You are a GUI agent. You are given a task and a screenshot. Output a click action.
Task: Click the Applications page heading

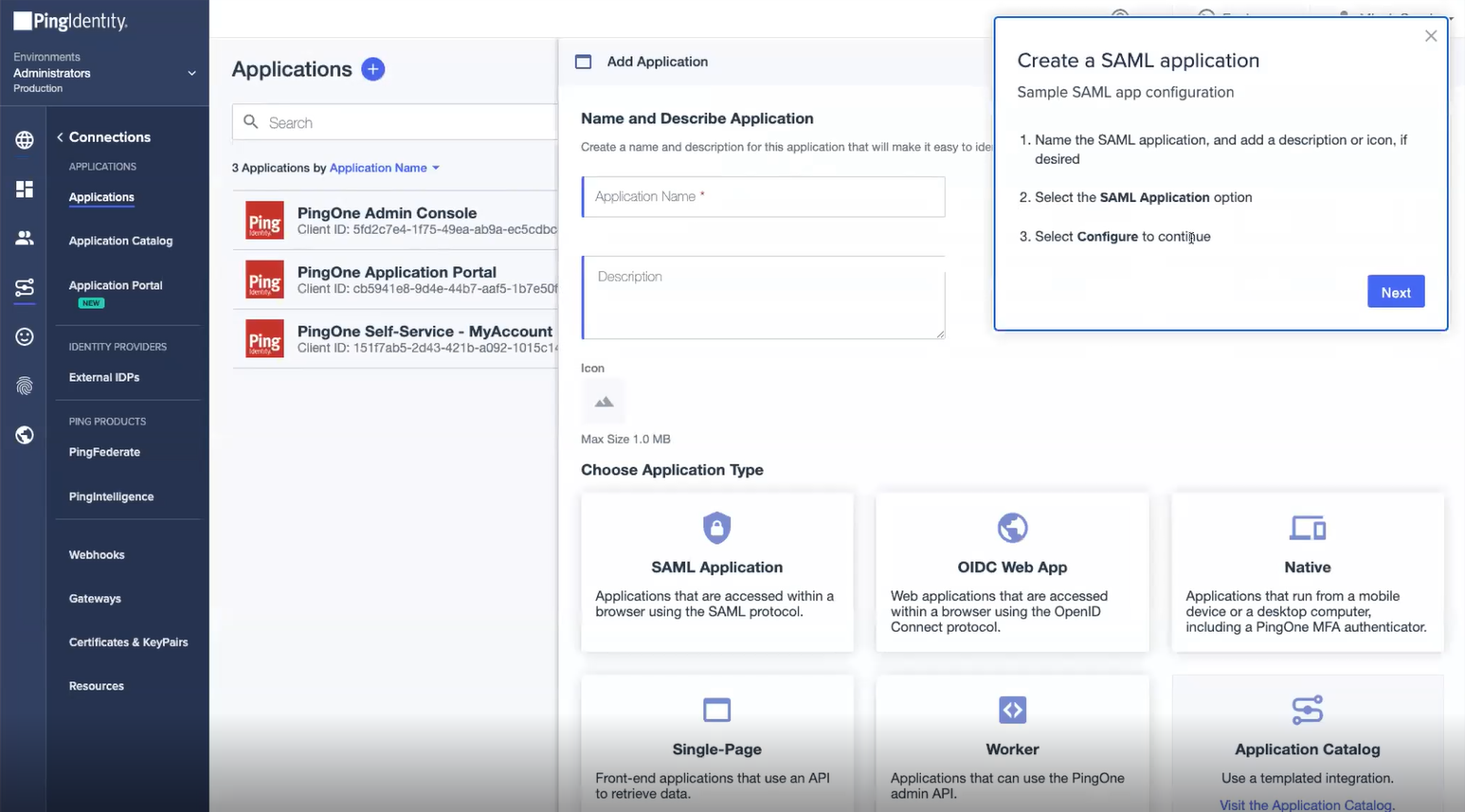coord(292,69)
